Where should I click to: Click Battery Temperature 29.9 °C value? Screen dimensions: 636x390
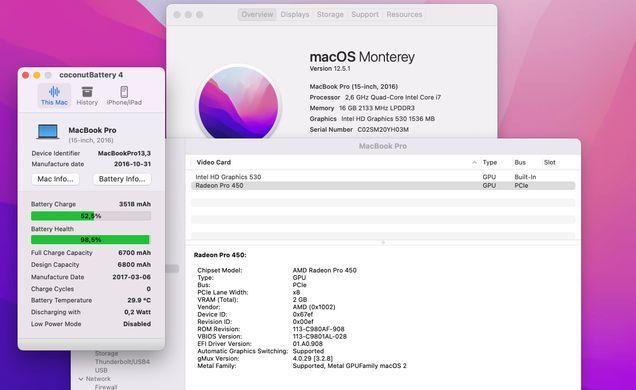tap(139, 300)
